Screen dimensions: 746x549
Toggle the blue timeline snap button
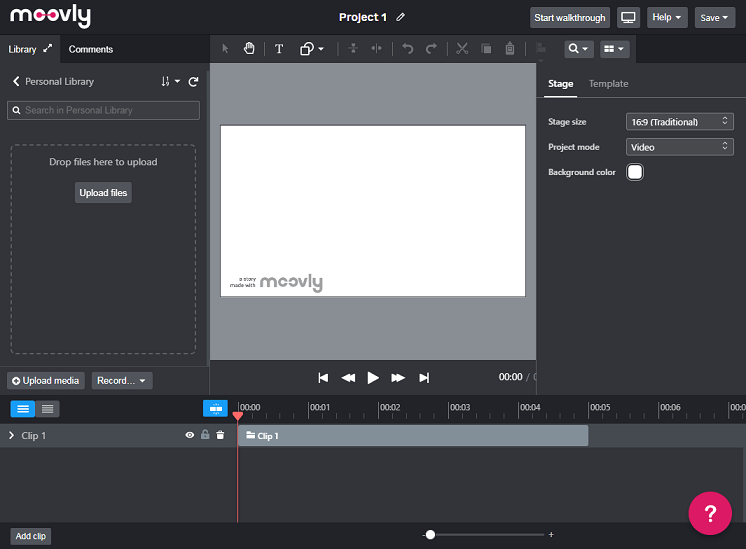click(216, 408)
